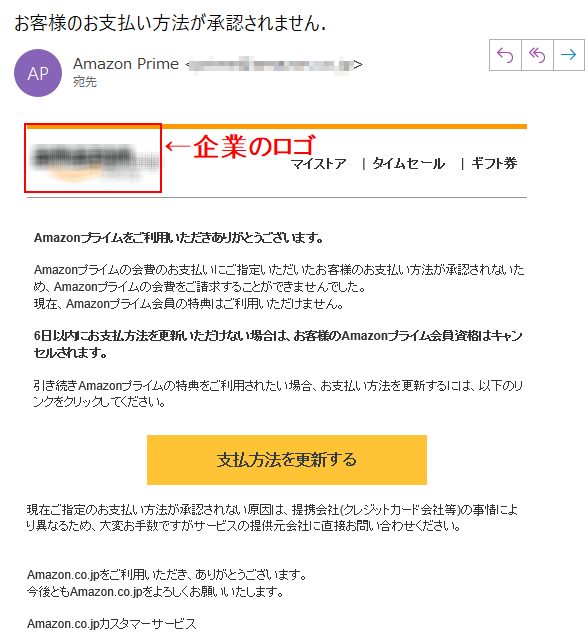Viewport: 587px width, 641px height.
Task: Click the bold Amazonプライム greeting line
Action: (179, 238)
